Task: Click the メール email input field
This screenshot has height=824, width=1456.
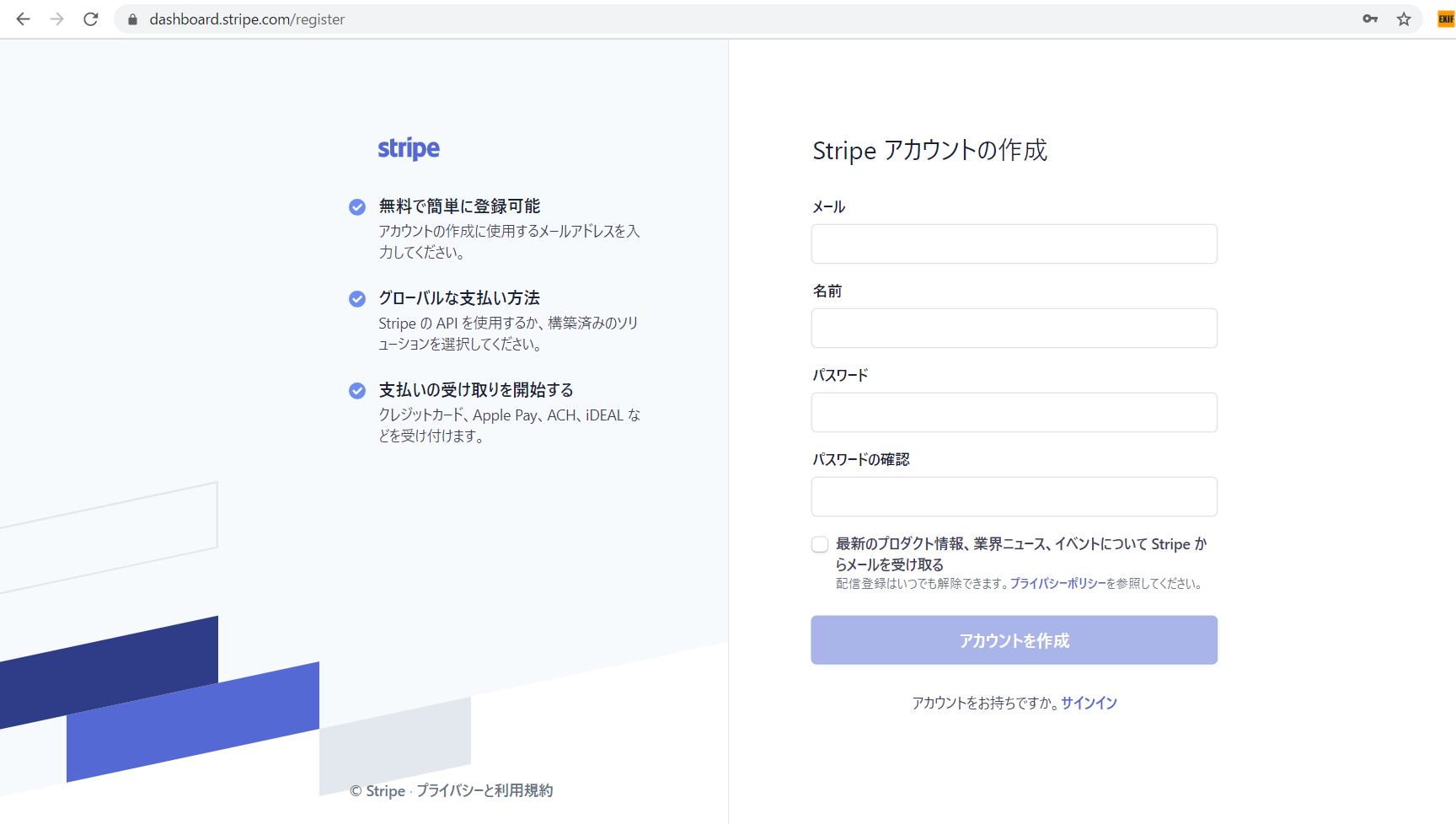Action: (1014, 243)
